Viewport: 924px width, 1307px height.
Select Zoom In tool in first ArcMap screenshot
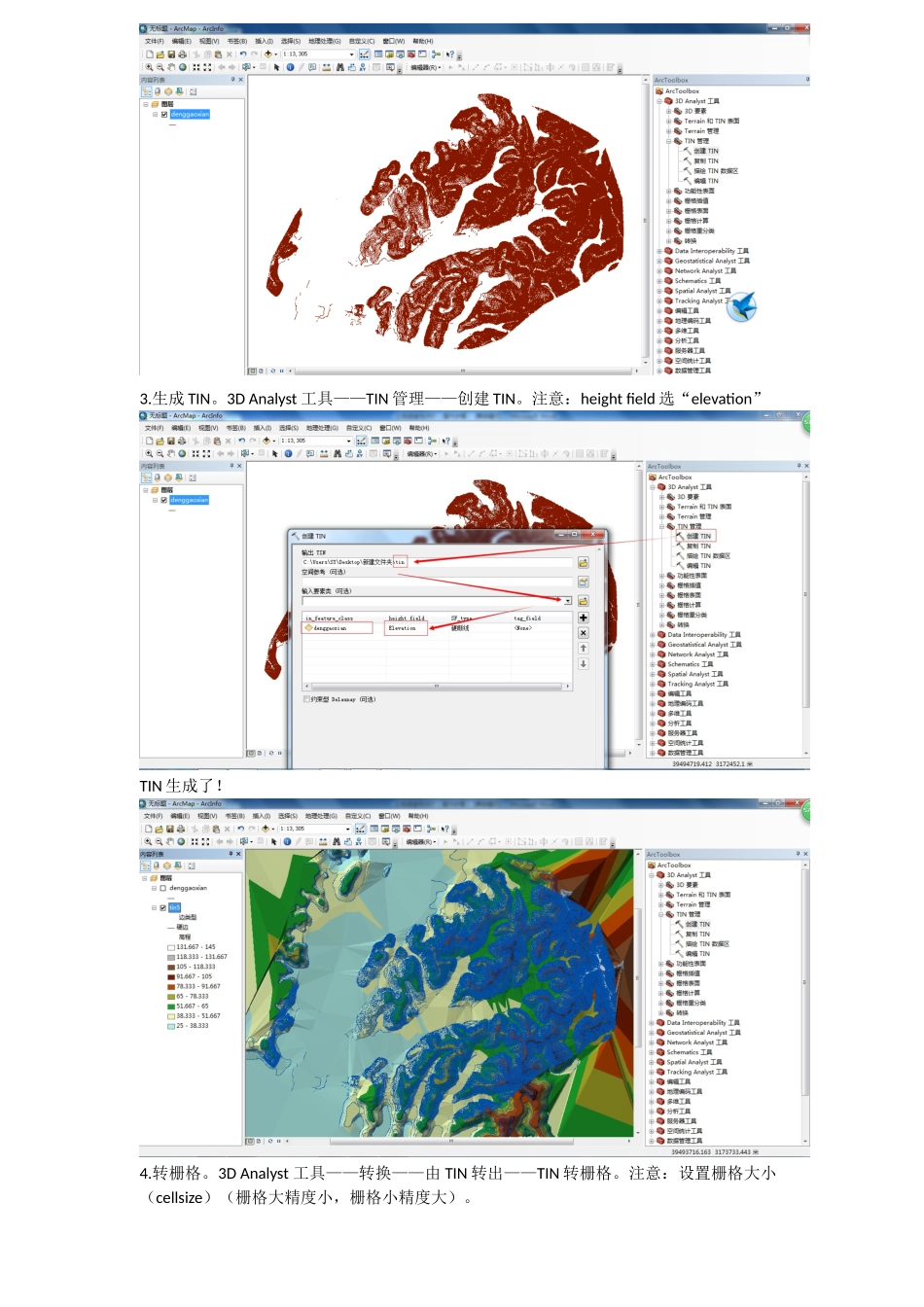(149, 67)
